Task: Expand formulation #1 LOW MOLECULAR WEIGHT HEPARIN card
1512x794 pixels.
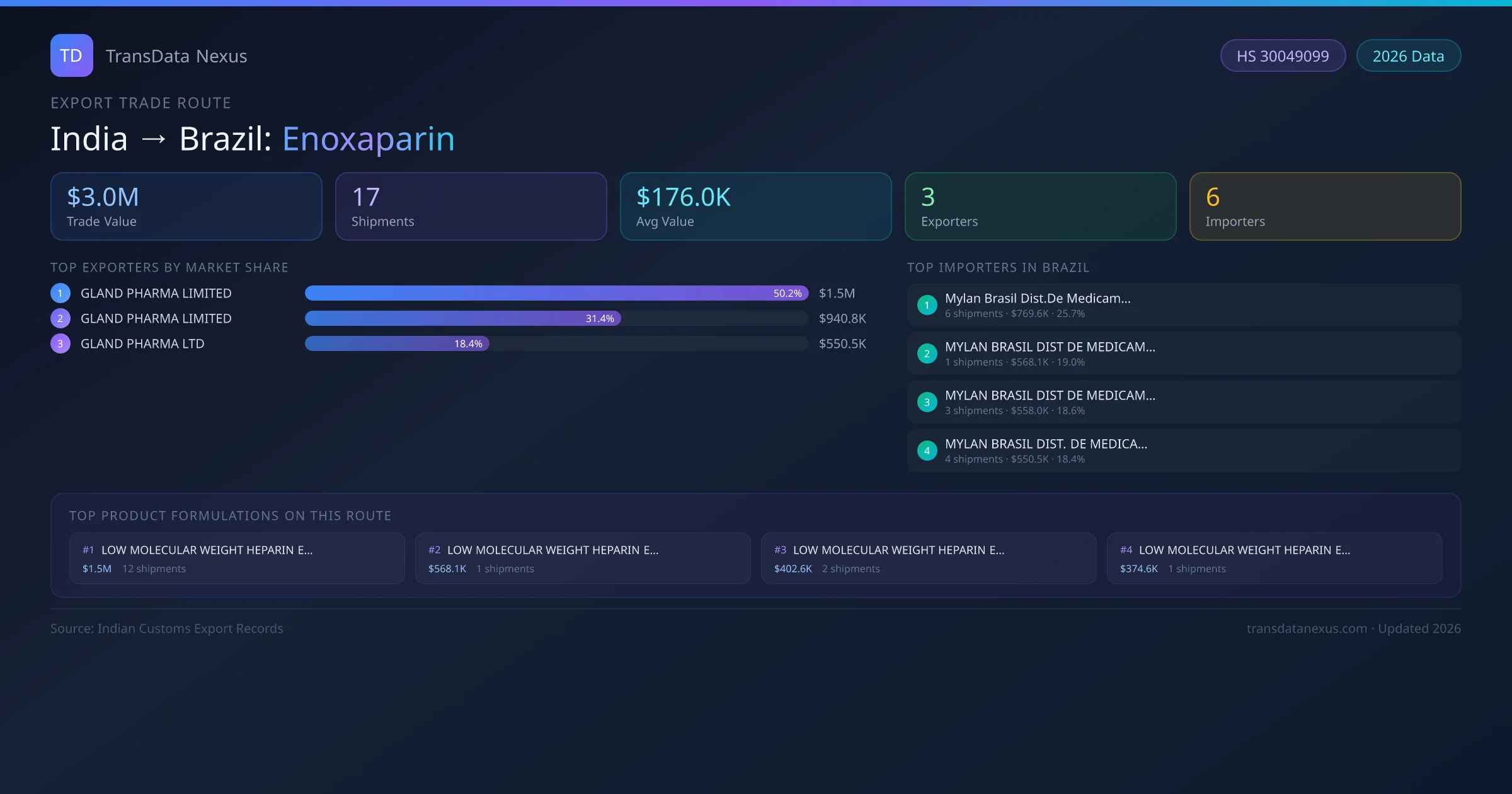Action: (238, 558)
